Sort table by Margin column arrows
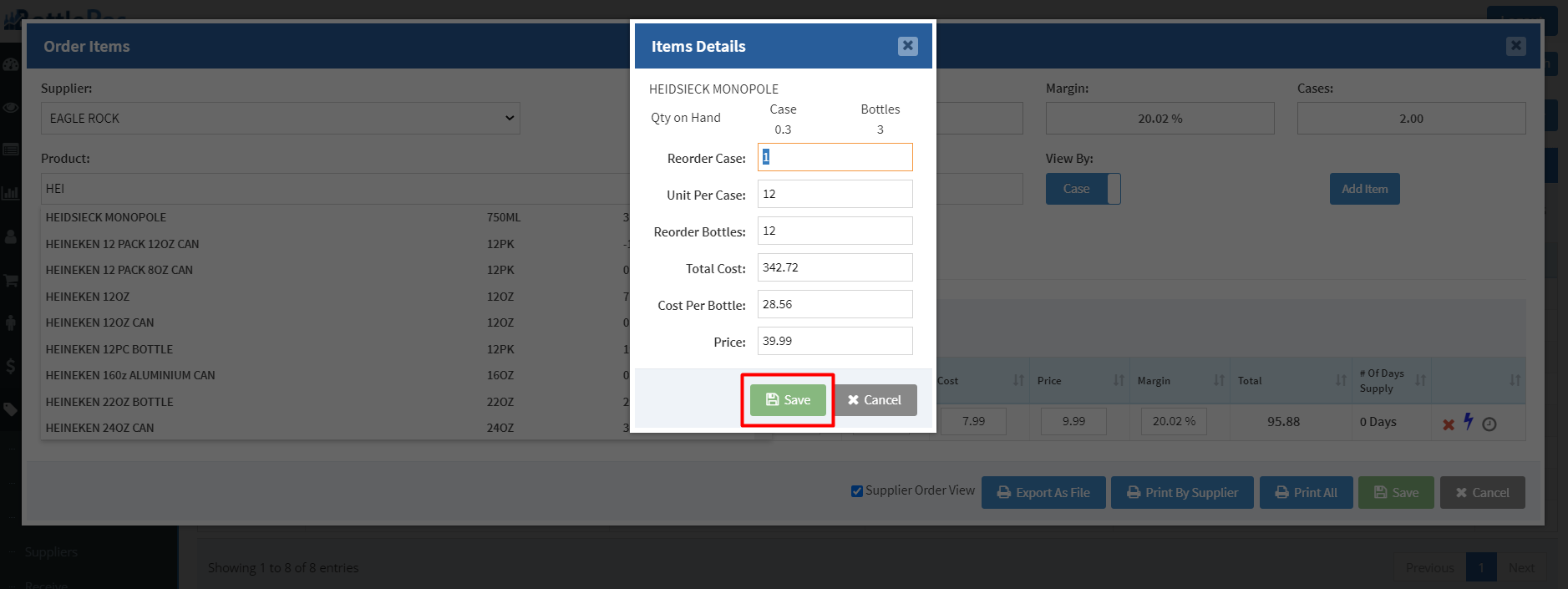 coord(1219,380)
